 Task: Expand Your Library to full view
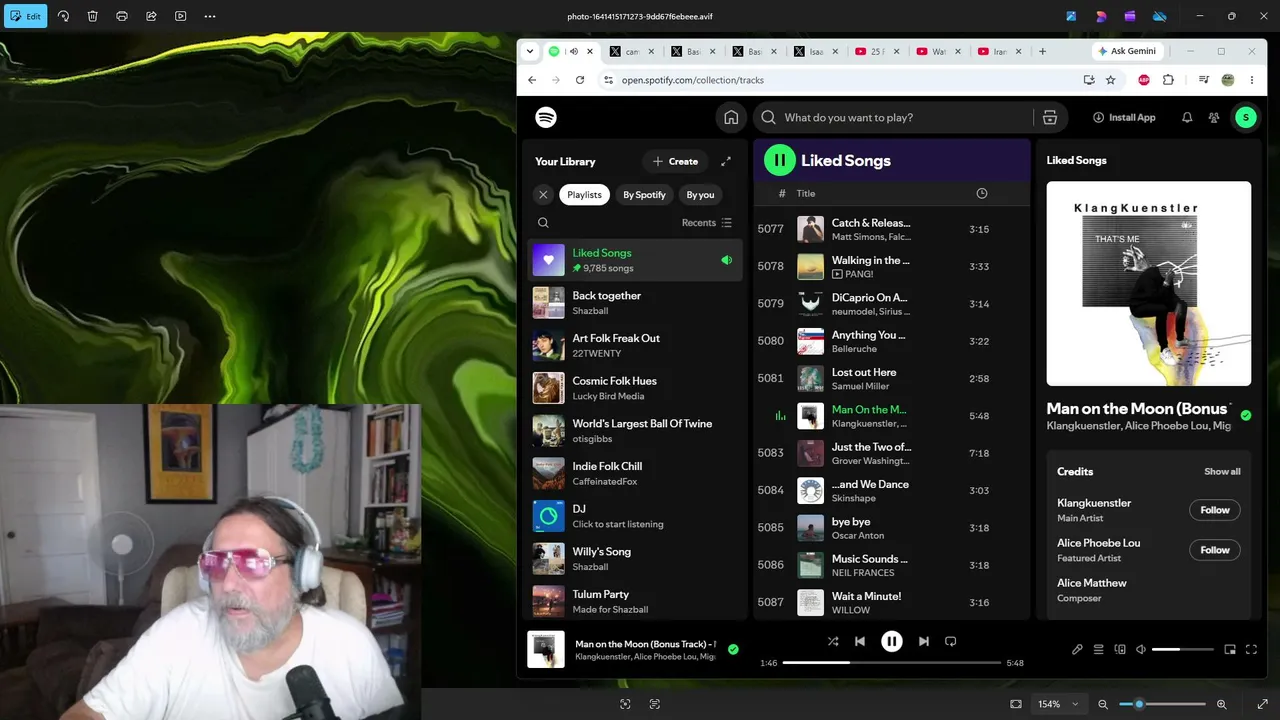coord(726,161)
